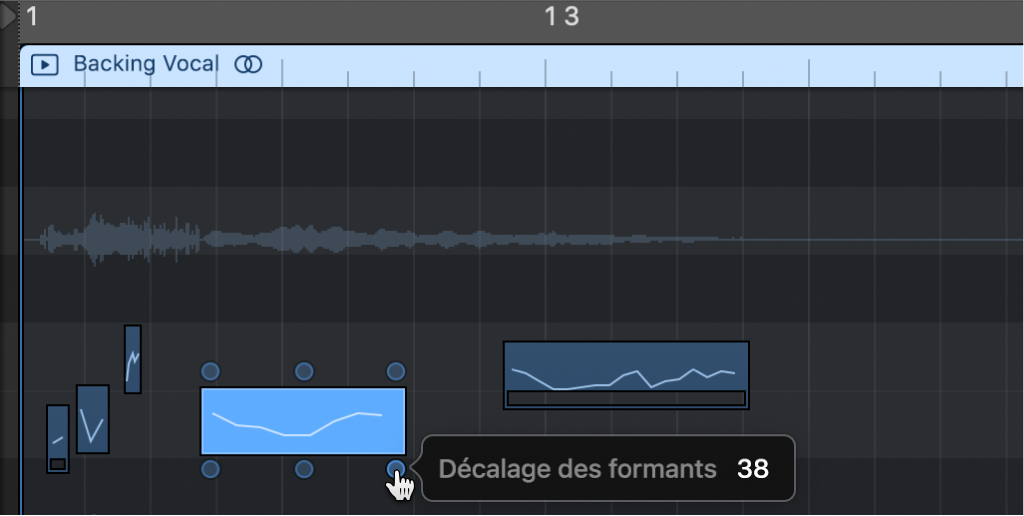The image size is (1024, 516).
Task: Click the bottom-center vibrato handle
Action: pyautogui.click(x=304, y=469)
